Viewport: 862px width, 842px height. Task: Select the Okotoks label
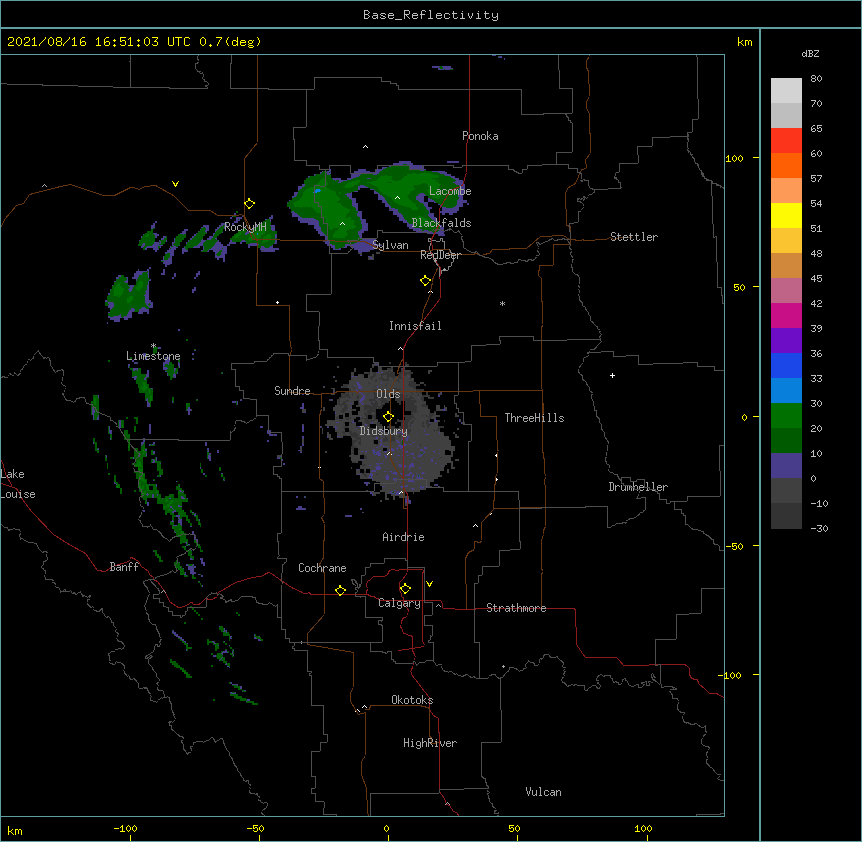pyautogui.click(x=412, y=700)
